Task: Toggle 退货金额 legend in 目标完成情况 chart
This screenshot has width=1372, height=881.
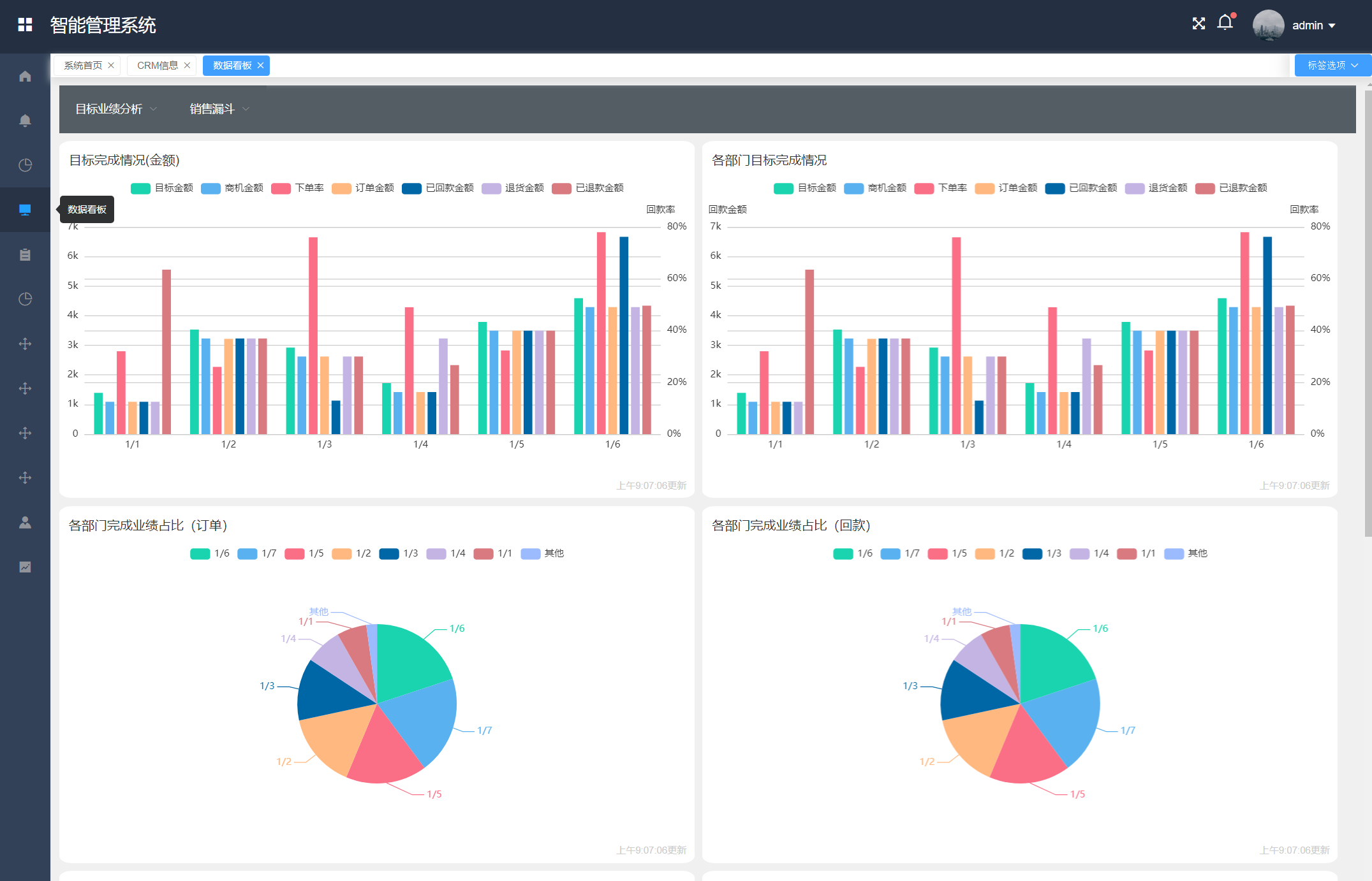Action: [513, 188]
